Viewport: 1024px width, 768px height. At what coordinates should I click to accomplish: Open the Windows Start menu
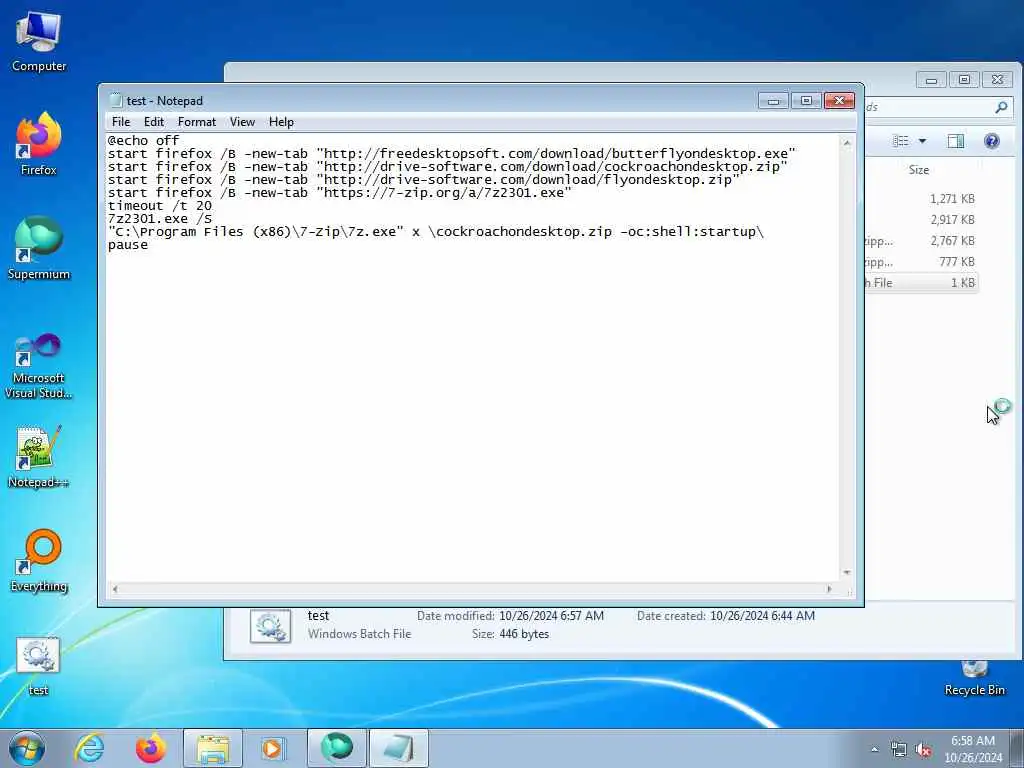(x=27, y=748)
